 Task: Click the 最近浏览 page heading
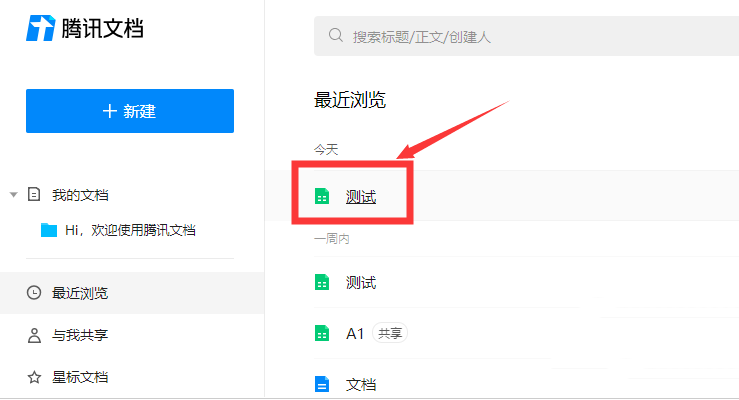click(350, 100)
